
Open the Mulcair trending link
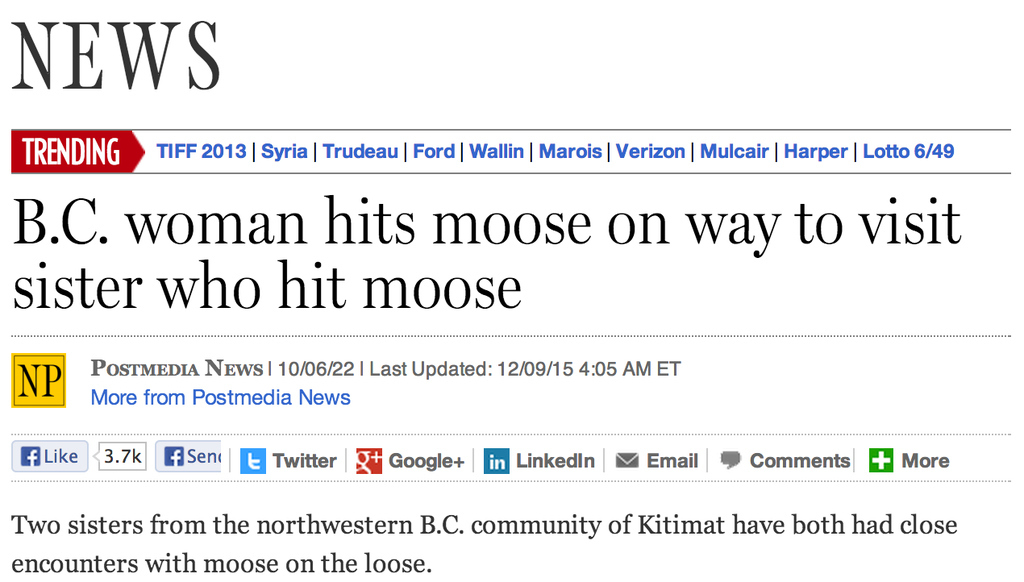click(x=734, y=152)
